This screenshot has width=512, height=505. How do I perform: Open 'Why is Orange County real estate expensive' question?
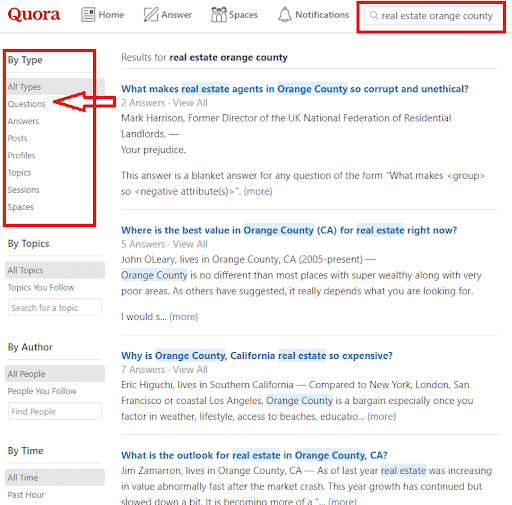pyautogui.click(x=257, y=356)
